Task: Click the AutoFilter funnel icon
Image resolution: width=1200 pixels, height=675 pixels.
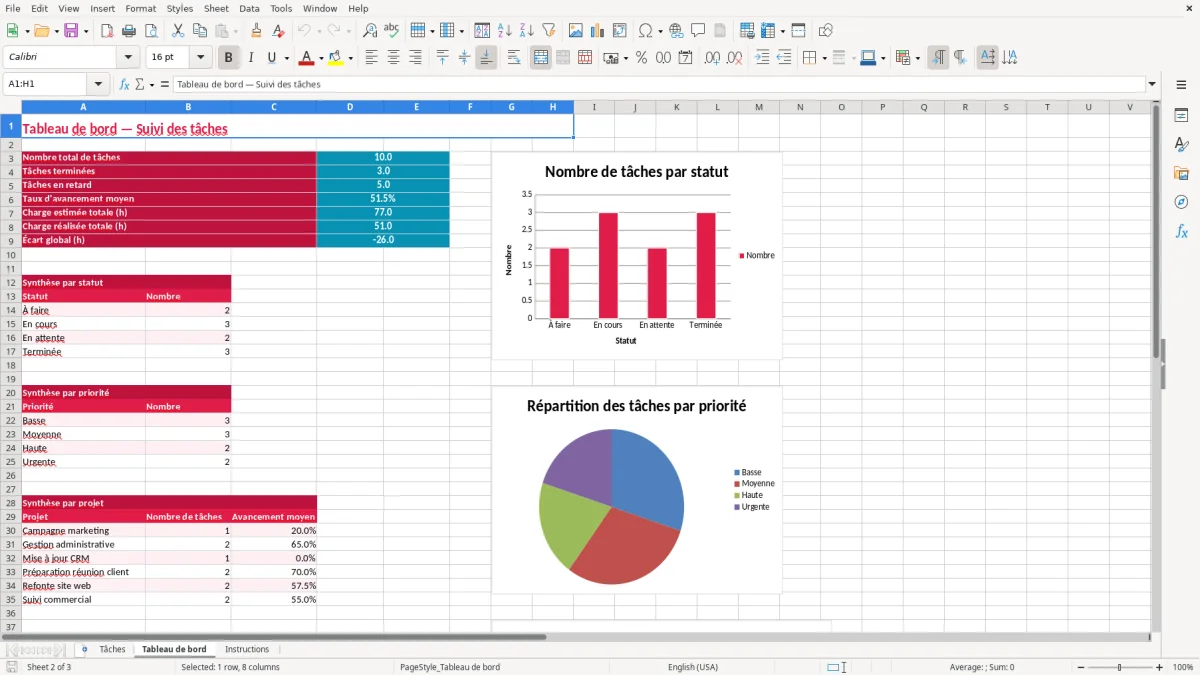Action: 549,31
